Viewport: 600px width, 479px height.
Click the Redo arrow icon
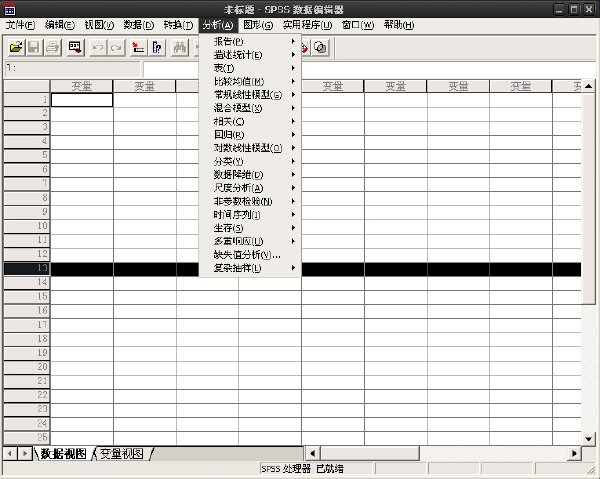[116, 48]
